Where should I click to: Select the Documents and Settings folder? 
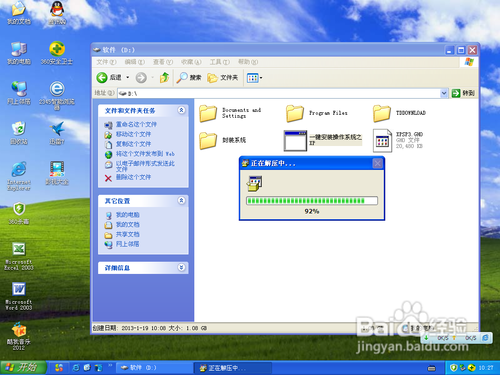230,113
